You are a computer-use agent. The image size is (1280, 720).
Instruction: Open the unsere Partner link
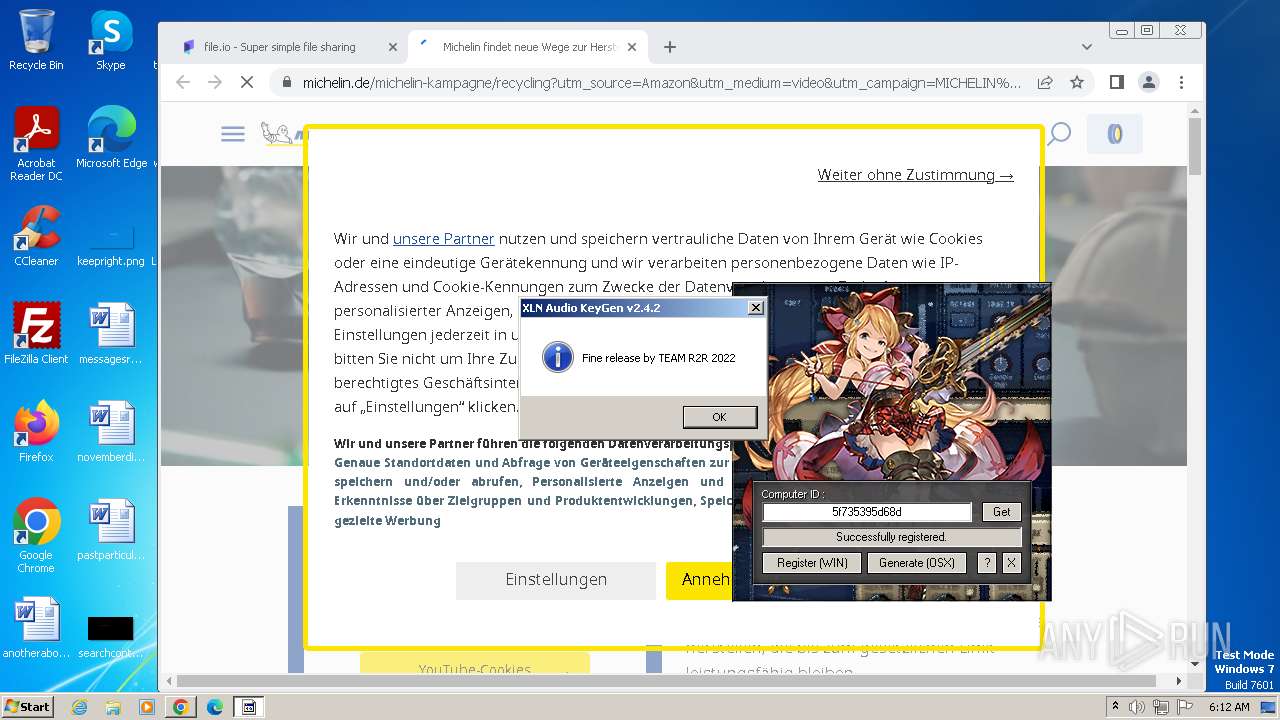coord(443,239)
